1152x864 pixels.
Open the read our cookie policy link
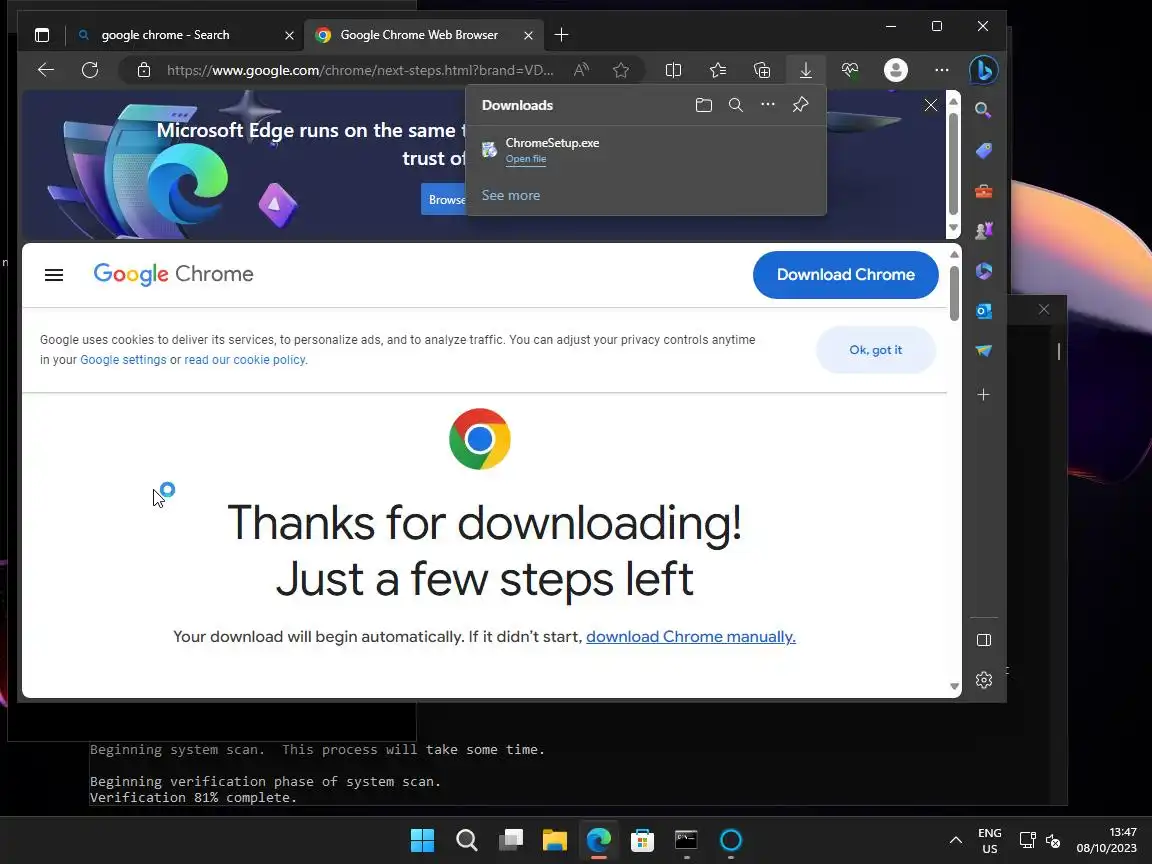(x=245, y=360)
